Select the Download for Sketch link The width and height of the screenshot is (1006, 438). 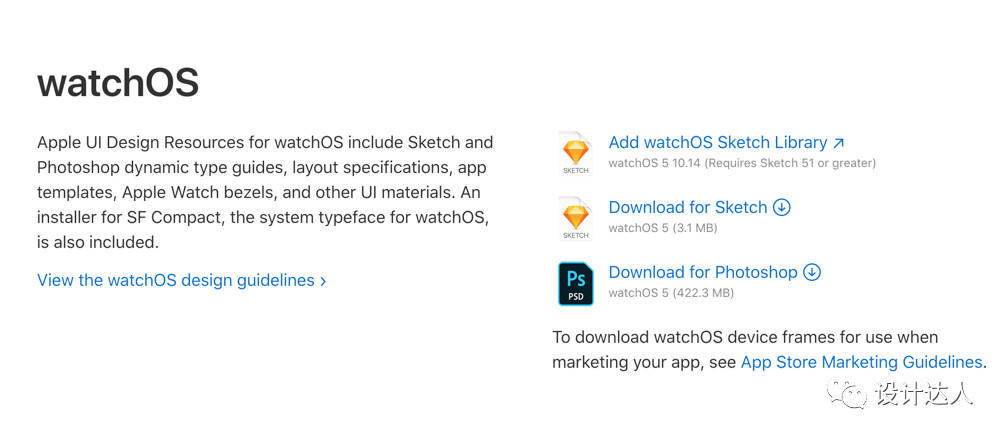coord(687,208)
